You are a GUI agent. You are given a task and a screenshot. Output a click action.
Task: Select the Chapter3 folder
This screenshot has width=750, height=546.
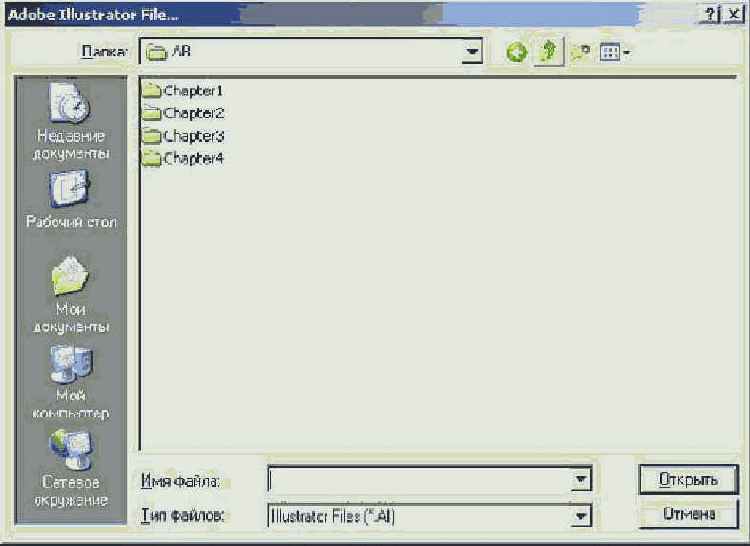tap(183, 136)
